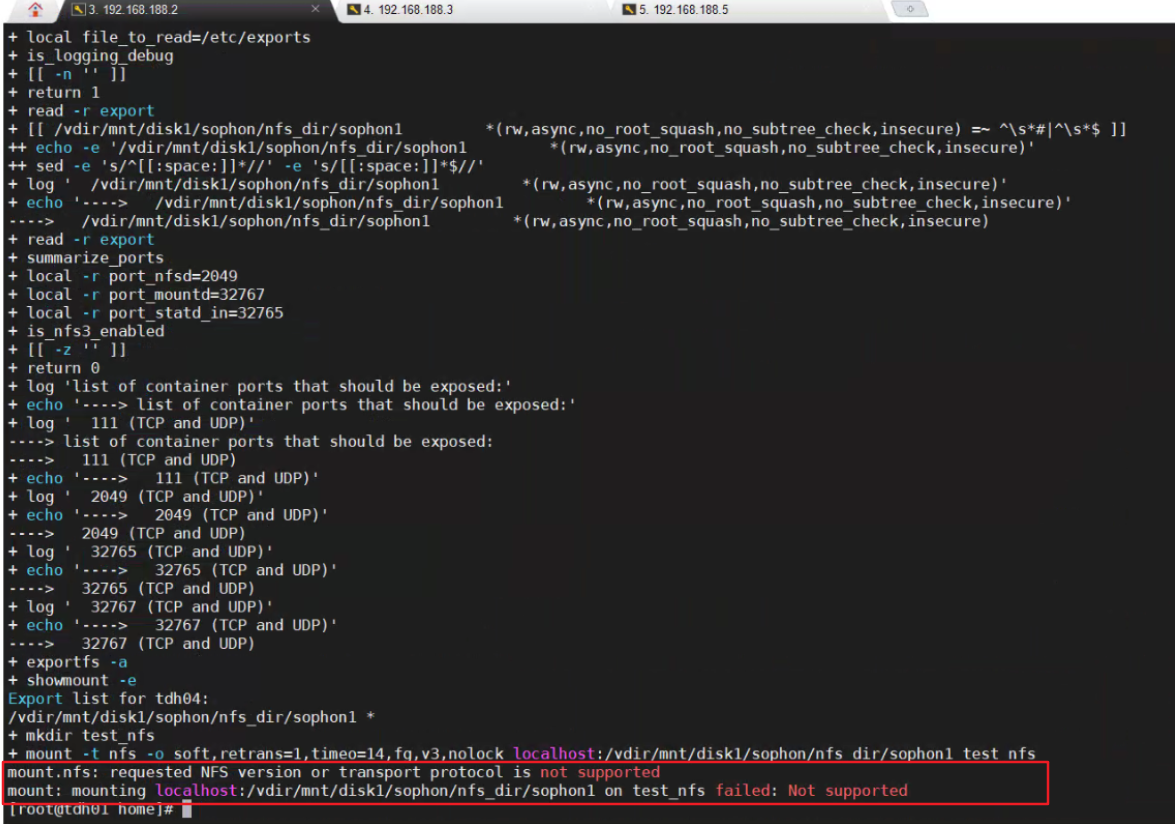Switch to the 5. 192.168.188.5 tab
Screen dimensions: 1175x824
pos(683,10)
